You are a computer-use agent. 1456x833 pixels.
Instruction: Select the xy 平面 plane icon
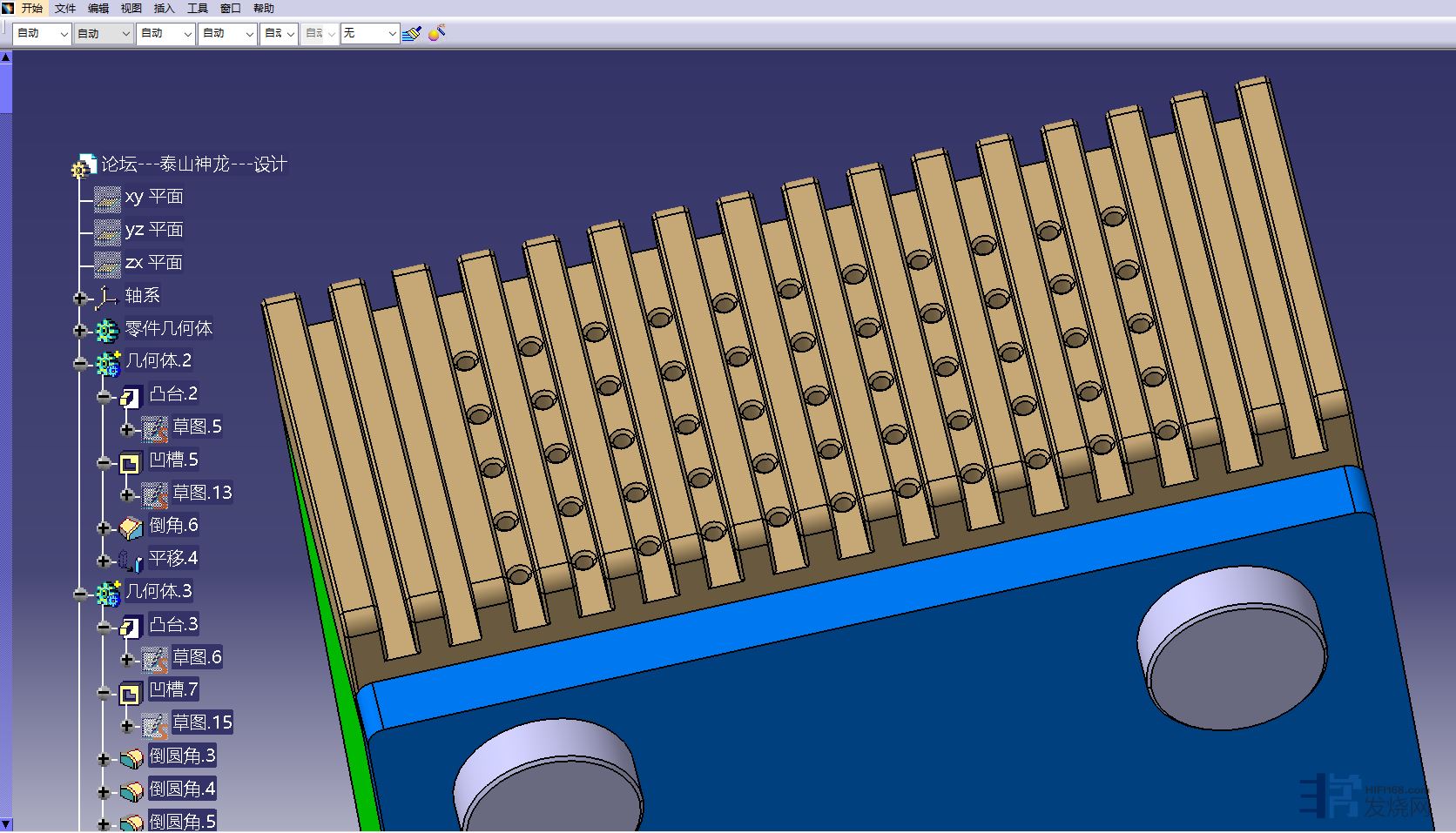click(x=107, y=198)
